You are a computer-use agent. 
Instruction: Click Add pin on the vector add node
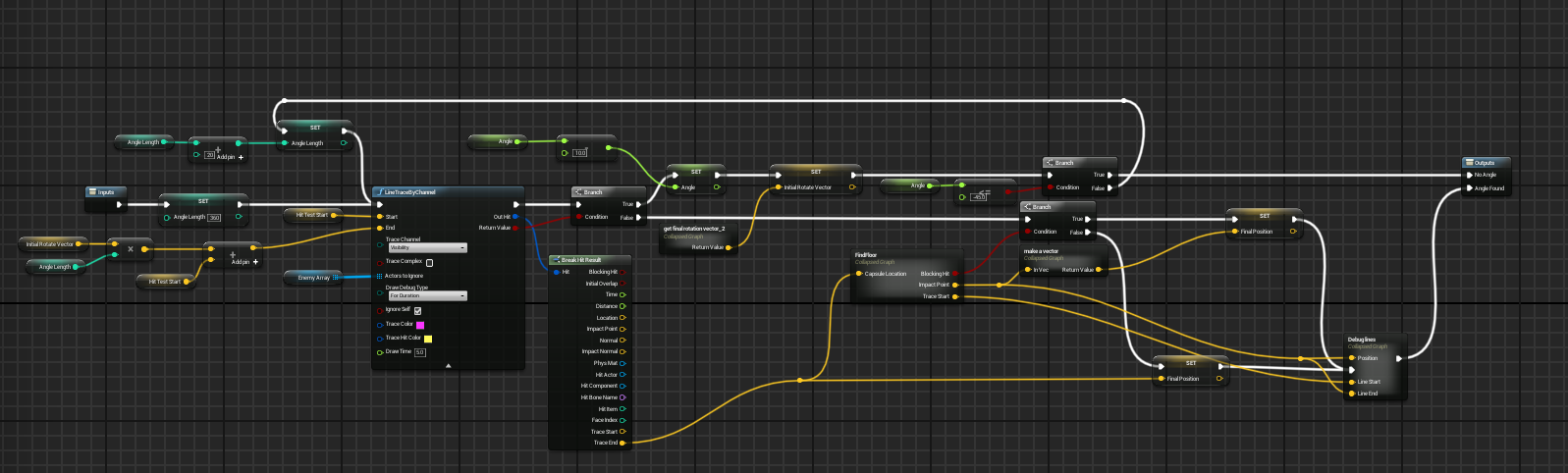coord(244,262)
